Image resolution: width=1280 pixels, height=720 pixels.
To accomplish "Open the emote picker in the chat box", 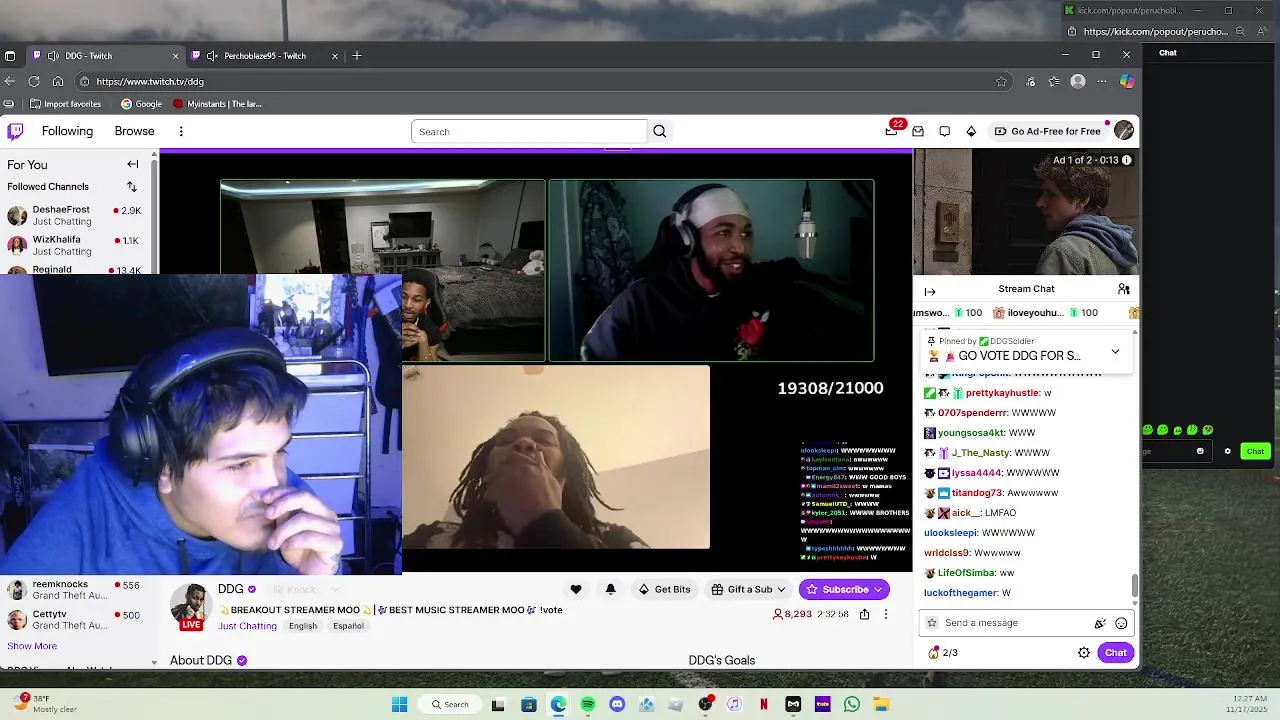I will [x=1121, y=623].
